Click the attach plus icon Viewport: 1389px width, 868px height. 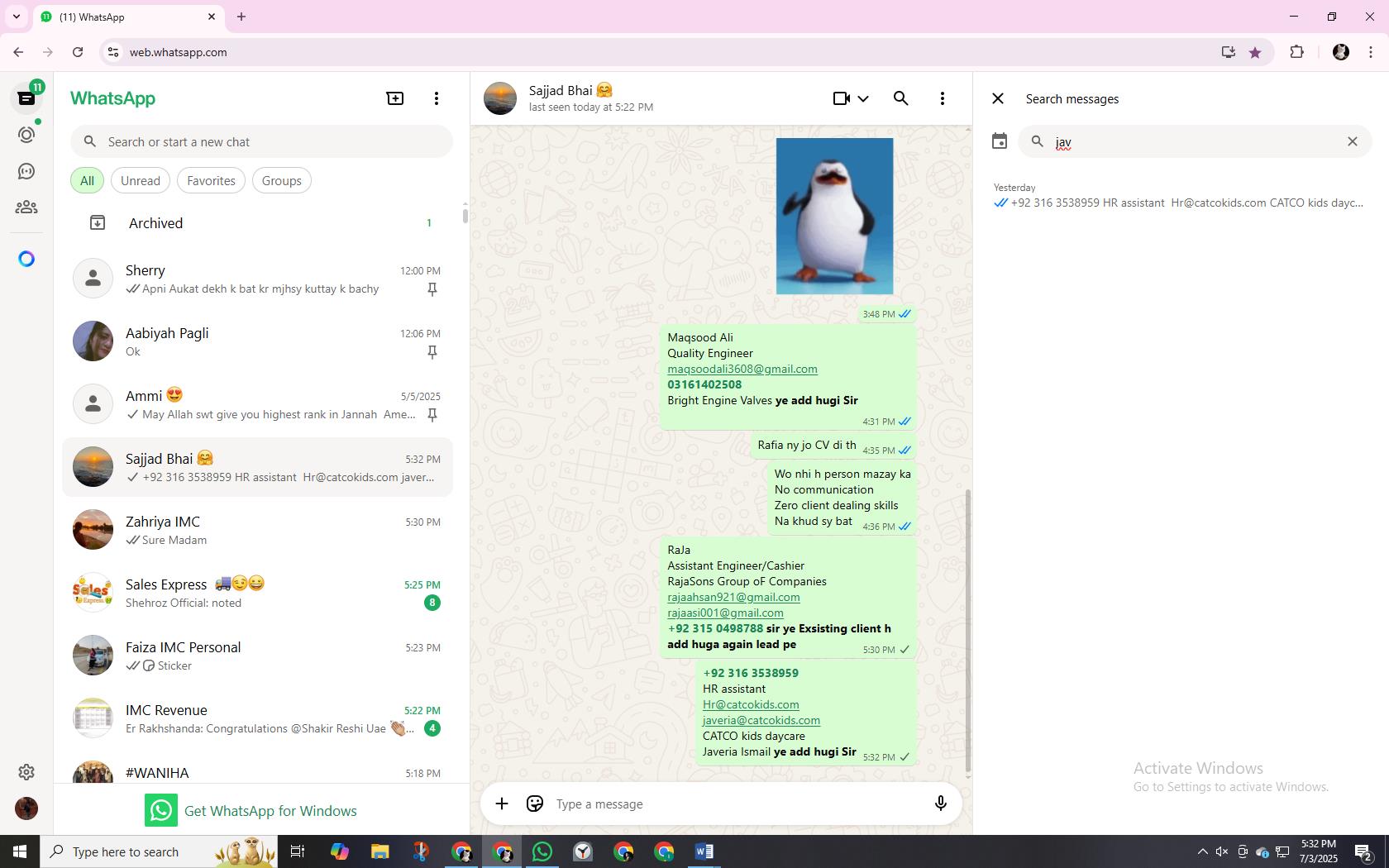pos(502,804)
